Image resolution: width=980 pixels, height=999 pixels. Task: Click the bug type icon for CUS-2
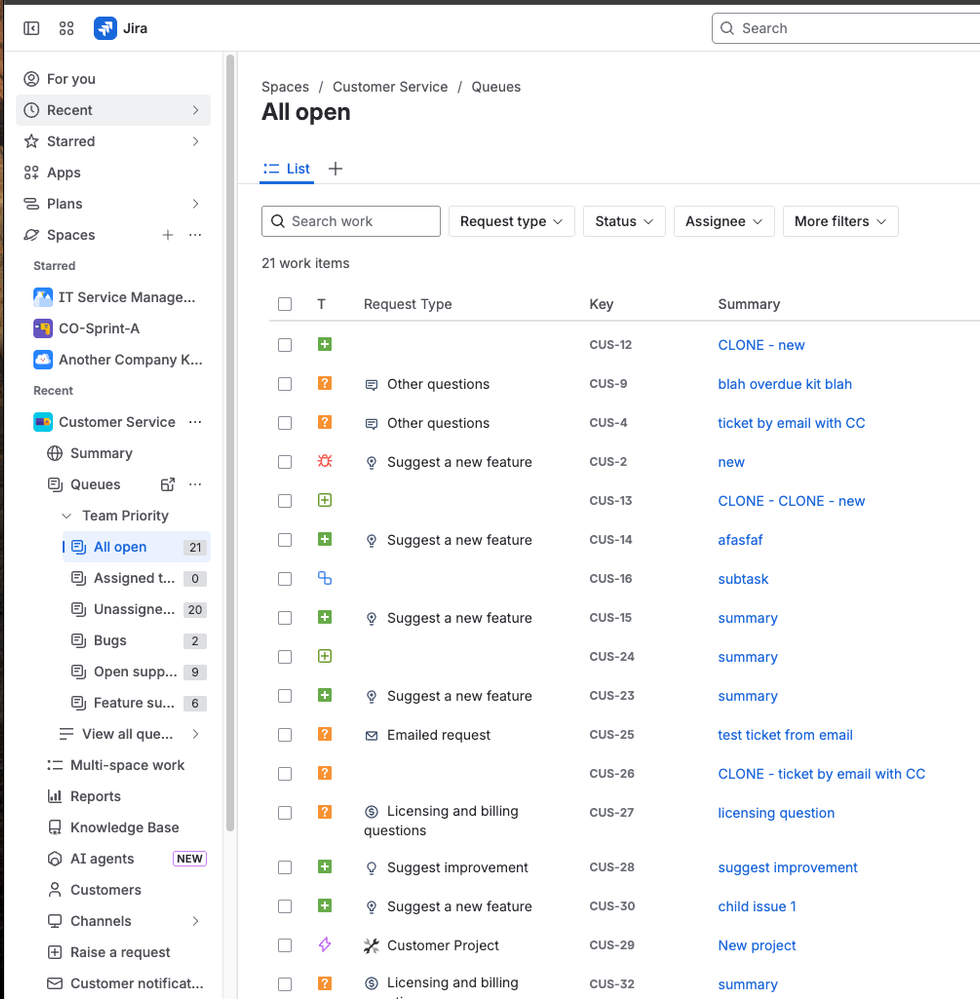325,461
